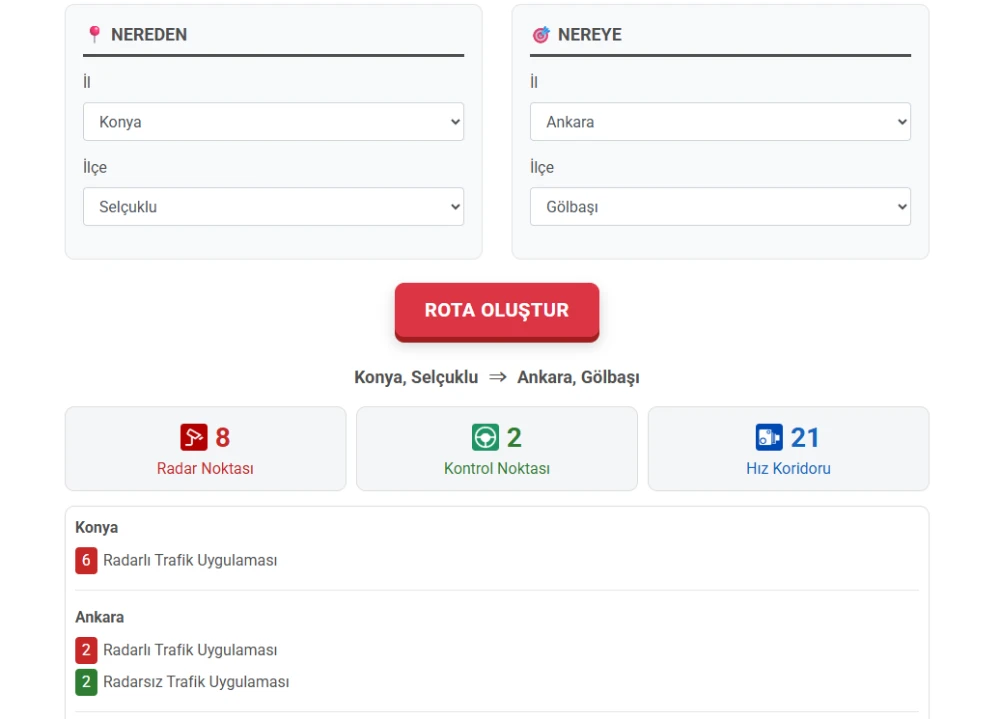Open the origin province dropdown showing Konya
Image resolution: width=1000 pixels, height=719 pixels.
pyautogui.click(x=273, y=122)
